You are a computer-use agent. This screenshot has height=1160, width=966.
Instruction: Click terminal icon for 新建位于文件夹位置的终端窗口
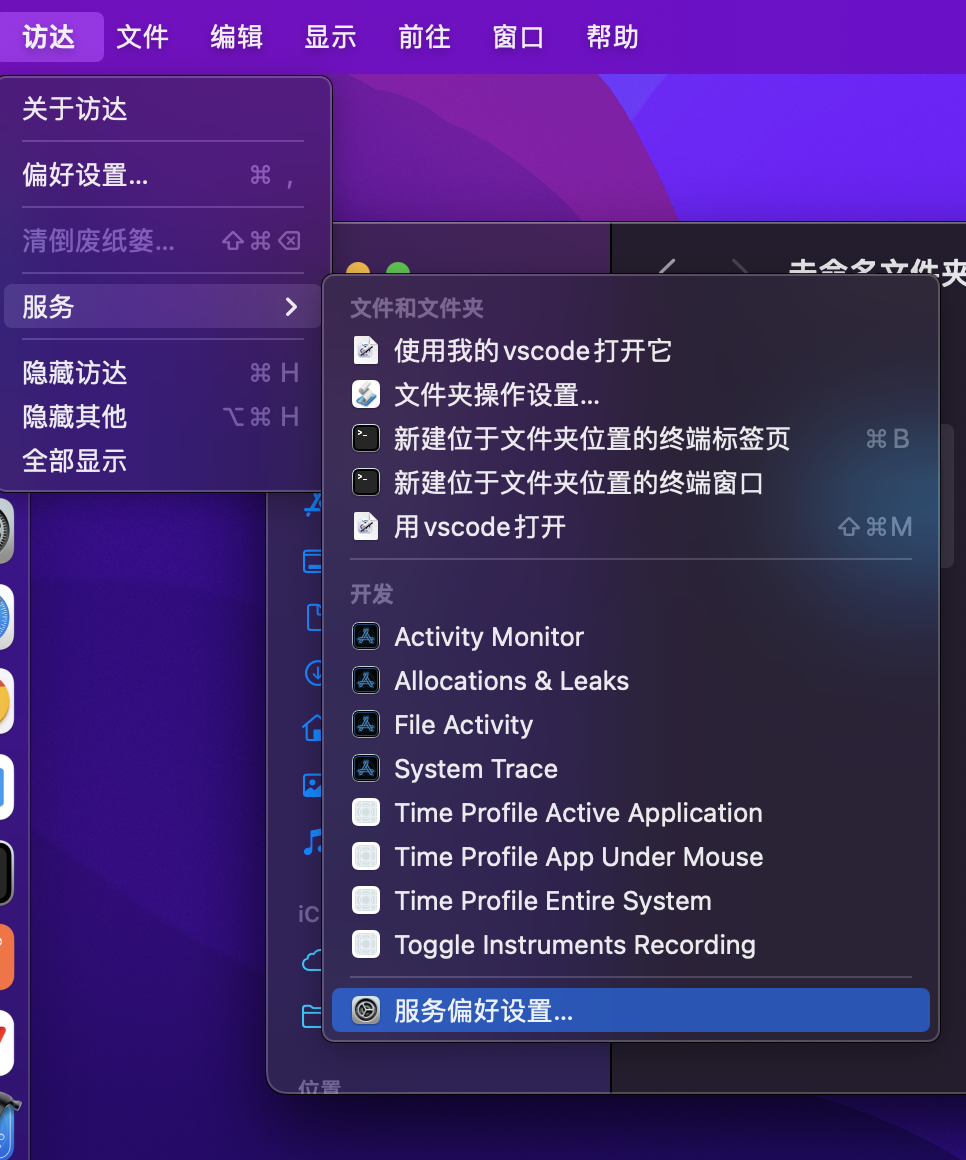click(365, 482)
